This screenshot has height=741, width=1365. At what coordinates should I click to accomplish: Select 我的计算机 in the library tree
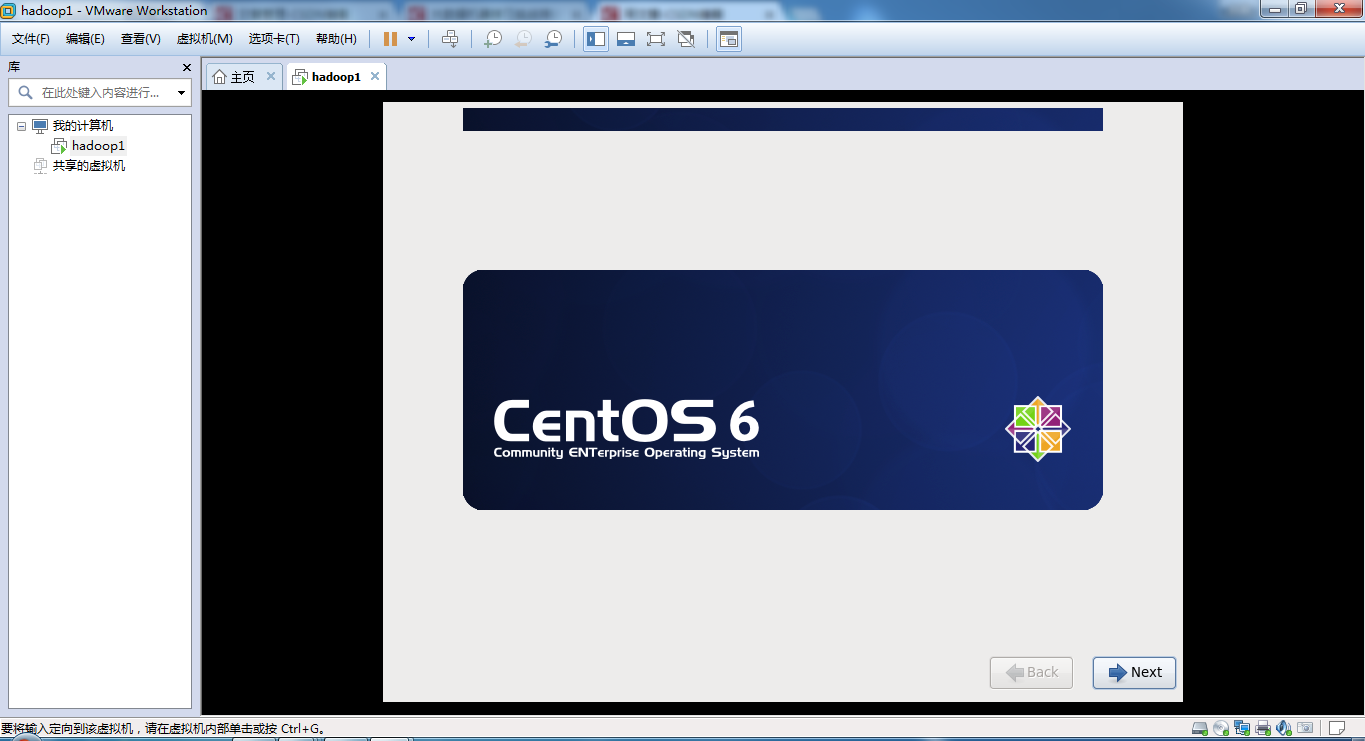point(83,126)
